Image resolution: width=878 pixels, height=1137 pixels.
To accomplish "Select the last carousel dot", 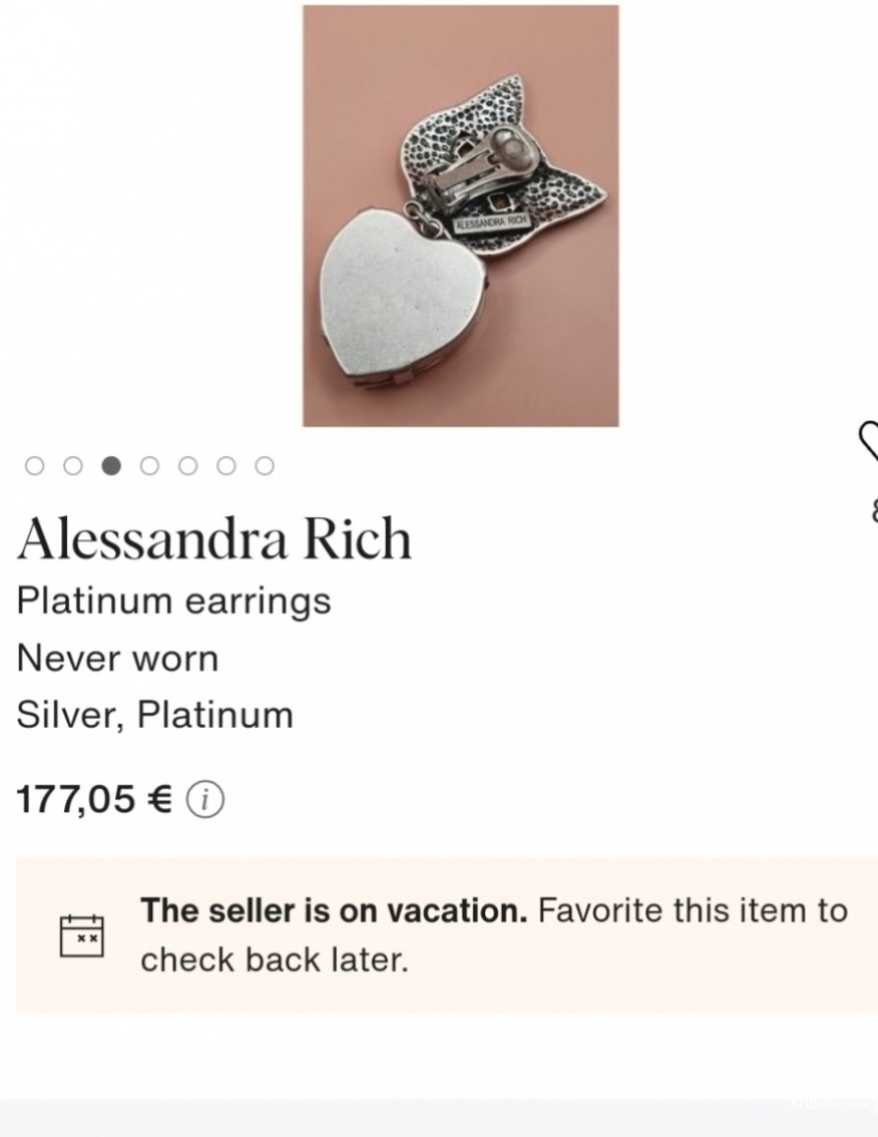I will point(263,465).
